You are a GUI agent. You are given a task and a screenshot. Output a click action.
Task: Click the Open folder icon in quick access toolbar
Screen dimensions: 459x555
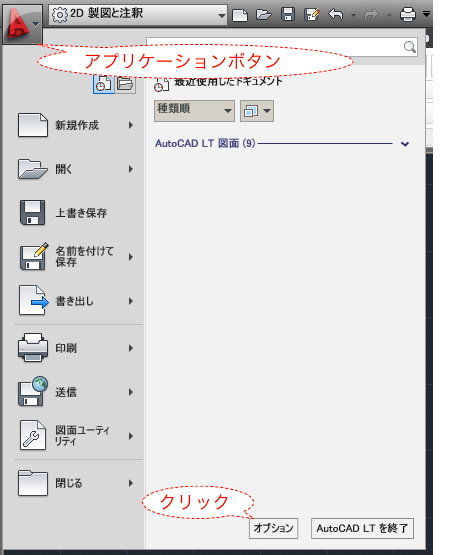point(264,15)
